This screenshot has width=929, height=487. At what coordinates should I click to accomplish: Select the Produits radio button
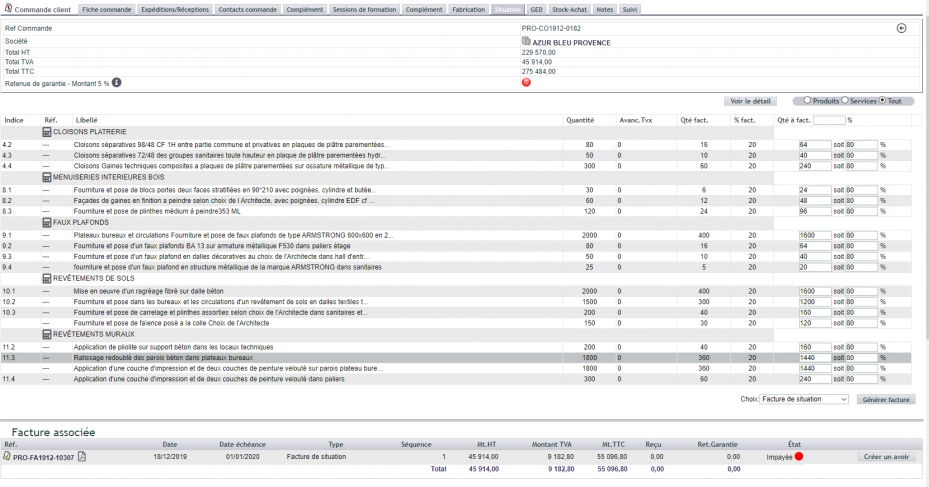pyautogui.click(x=807, y=101)
